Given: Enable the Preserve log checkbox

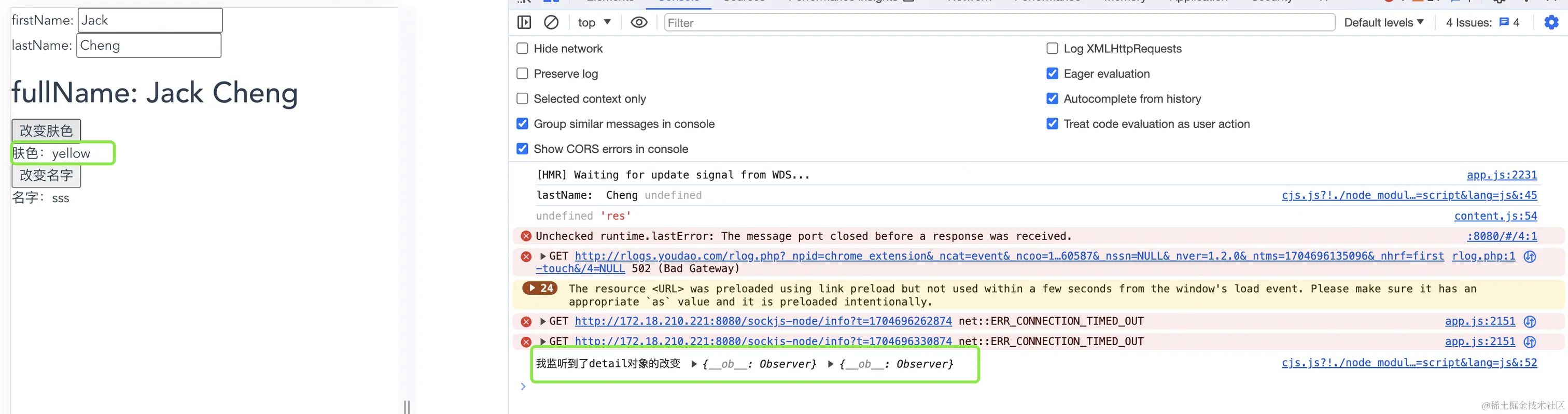Looking at the screenshot, I should 522,74.
